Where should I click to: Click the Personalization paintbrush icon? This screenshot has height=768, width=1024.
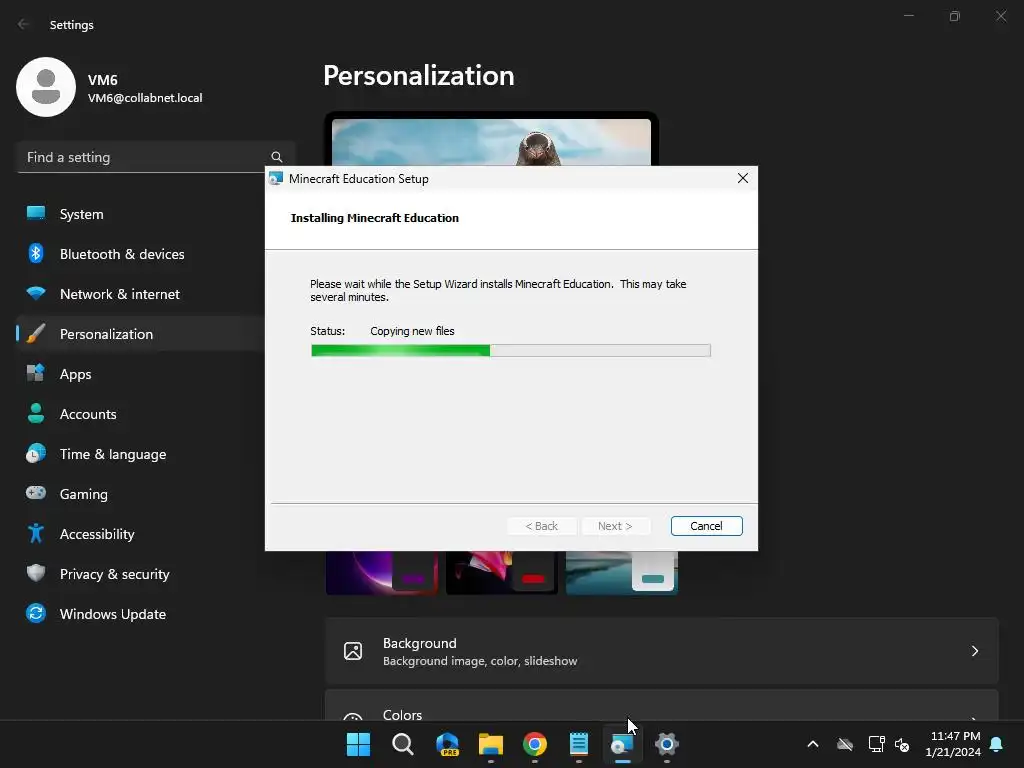pyautogui.click(x=36, y=334)
